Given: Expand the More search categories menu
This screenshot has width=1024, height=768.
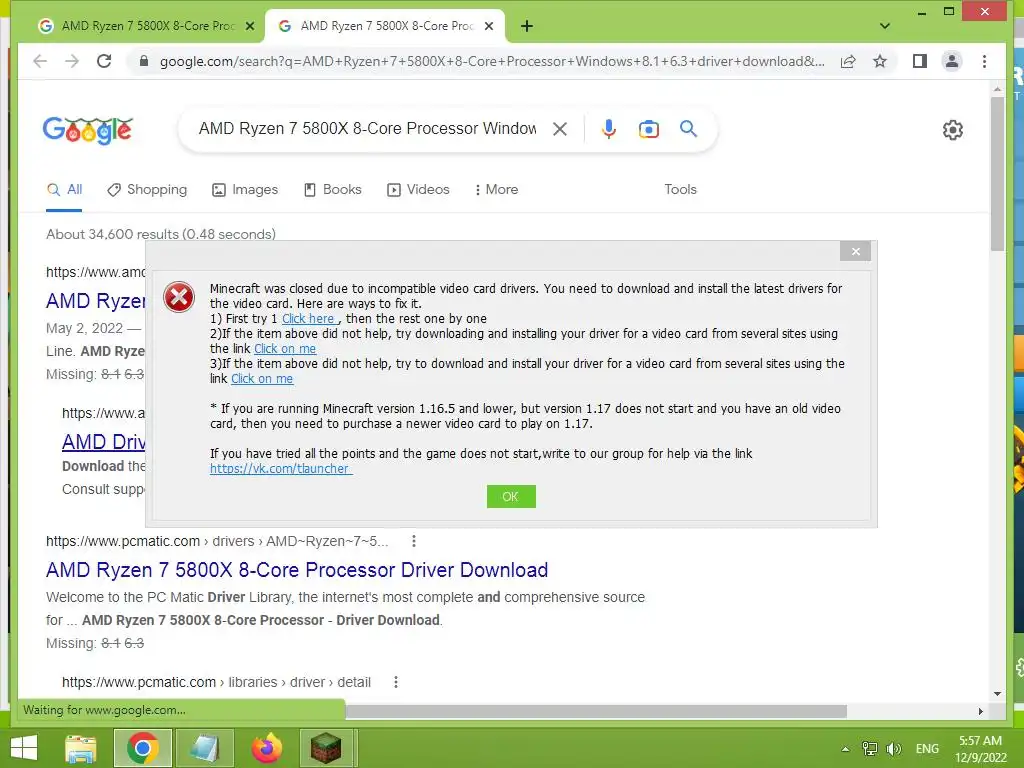Looking at the screenshot, I should 496,189.
